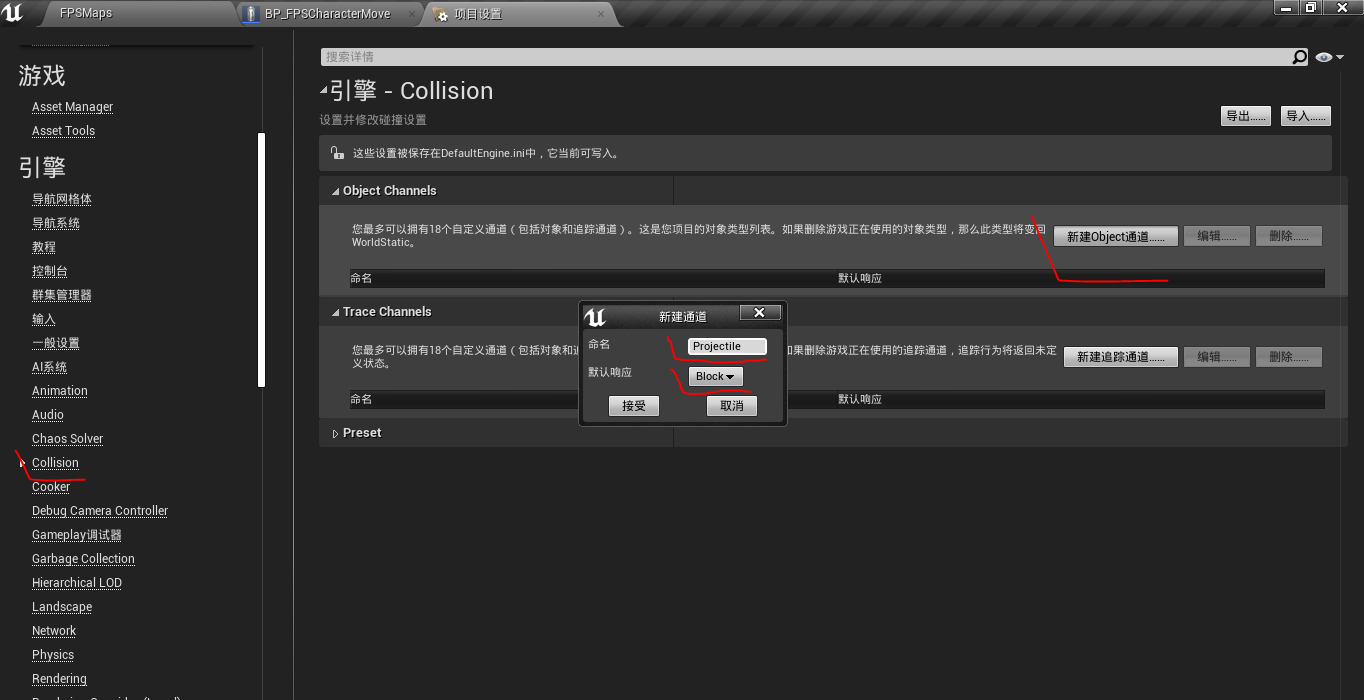The width and height of the screenshot is (1364, 700).
Task: Collapse the Trace Channels section
Action: click(x=336, y=312)
